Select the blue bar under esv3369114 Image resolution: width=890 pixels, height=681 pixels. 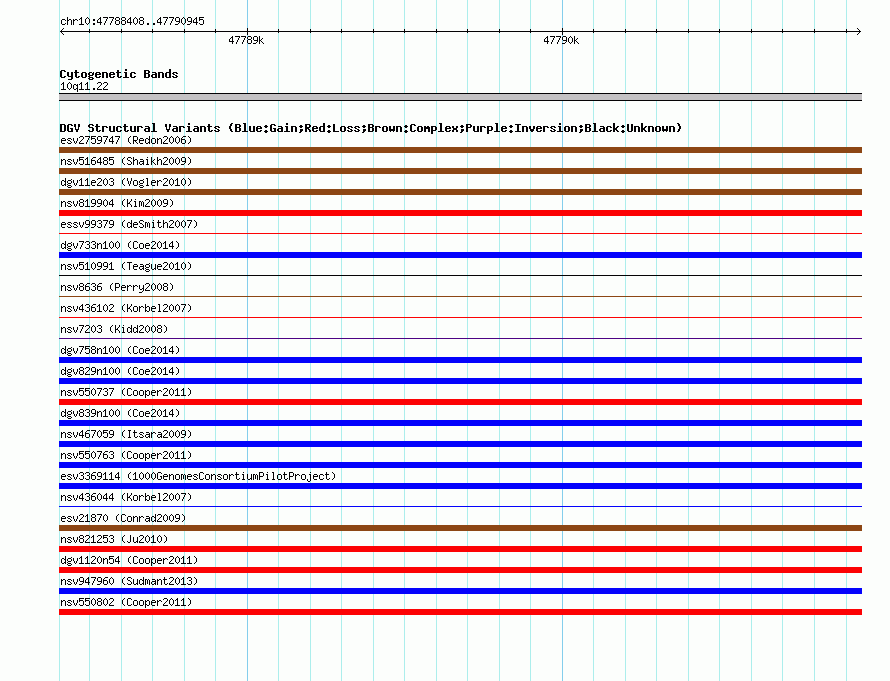point(460,486)
